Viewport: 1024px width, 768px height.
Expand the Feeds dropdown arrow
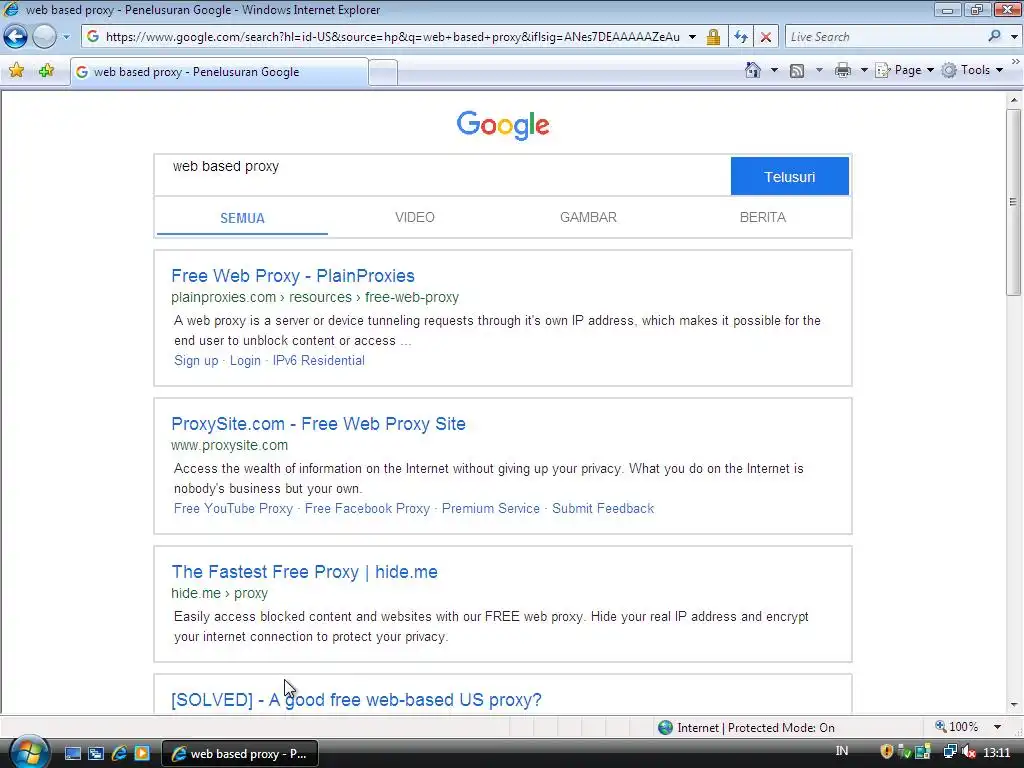click(819, 70)
